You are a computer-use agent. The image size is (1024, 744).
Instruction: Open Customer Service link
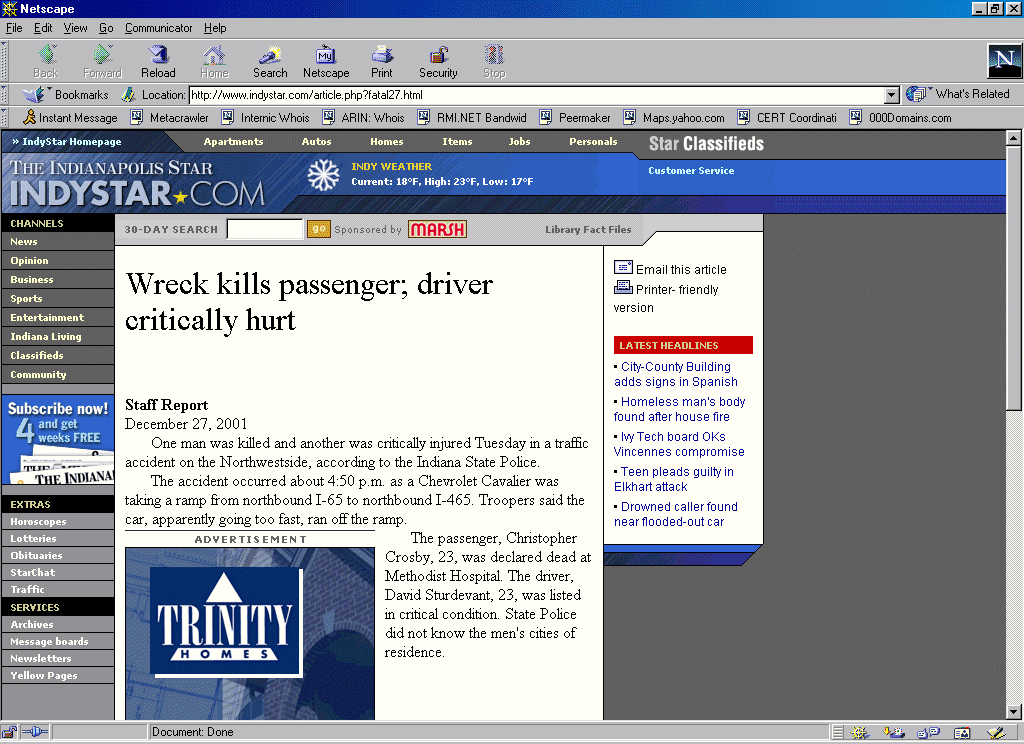pos(691,170)
